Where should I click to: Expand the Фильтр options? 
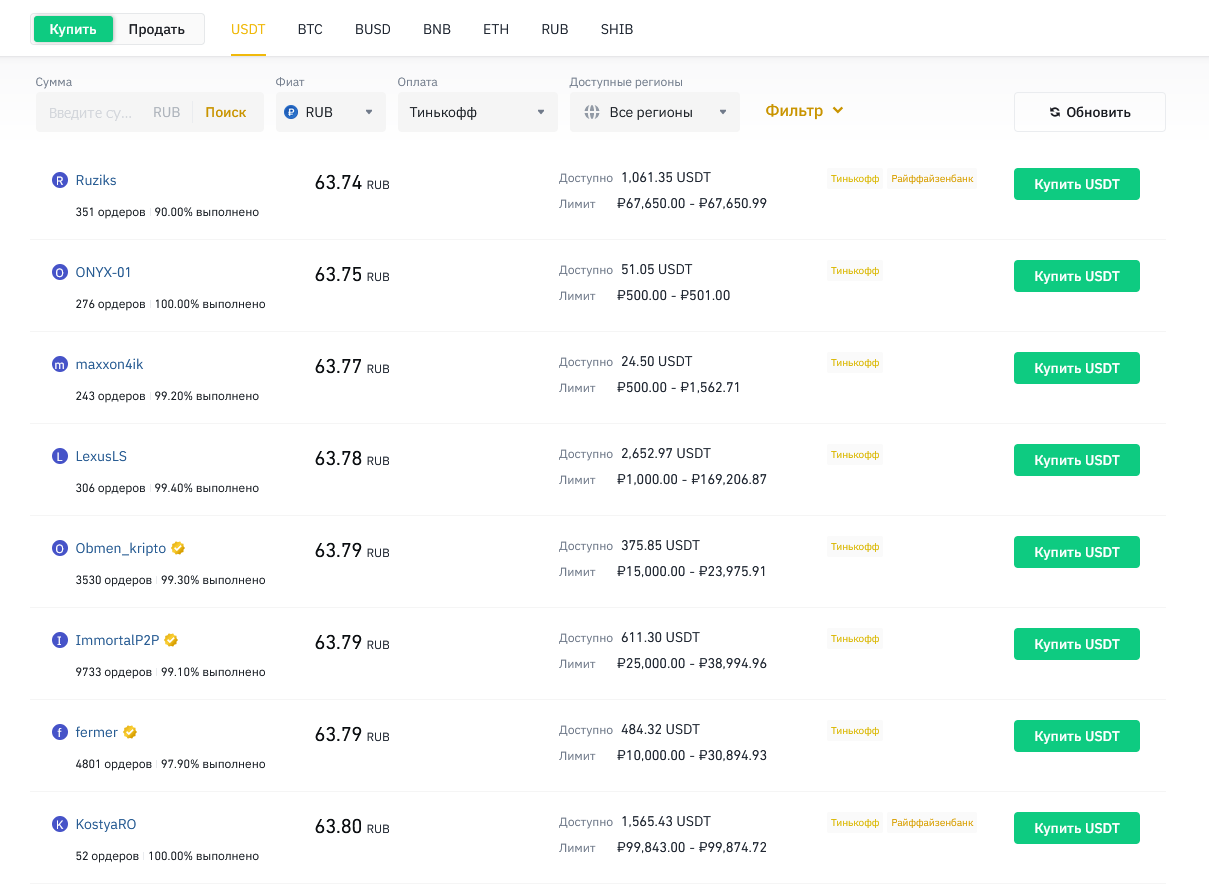pyautogui.click(x=805, y=111)
